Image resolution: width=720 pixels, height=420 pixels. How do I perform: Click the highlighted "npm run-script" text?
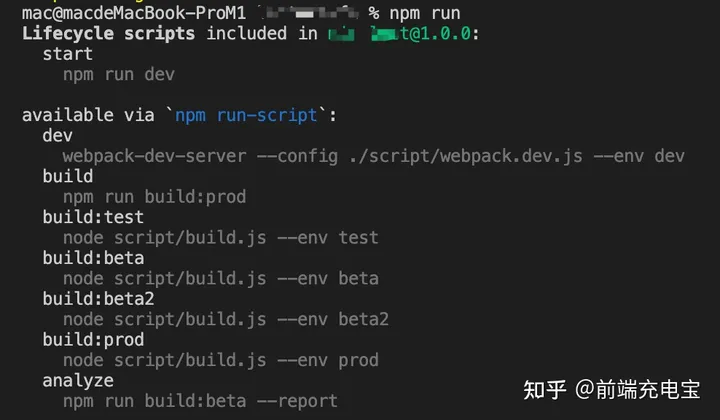(246, 115)
